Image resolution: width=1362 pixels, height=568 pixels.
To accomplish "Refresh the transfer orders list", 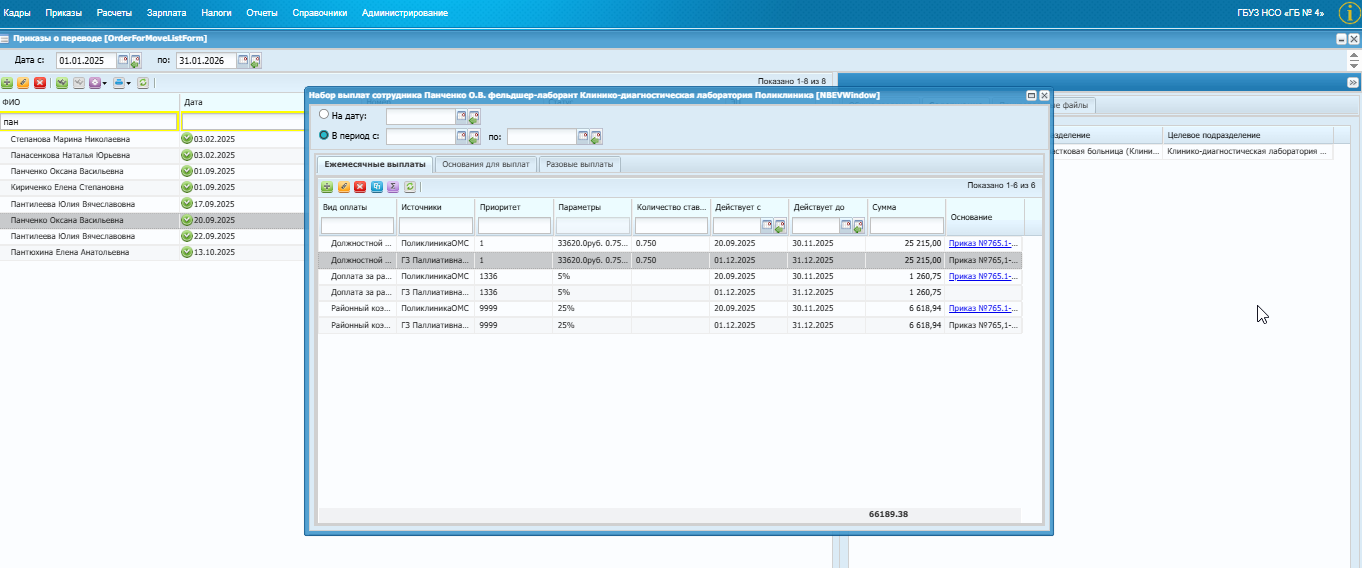I will pos(143,83).
